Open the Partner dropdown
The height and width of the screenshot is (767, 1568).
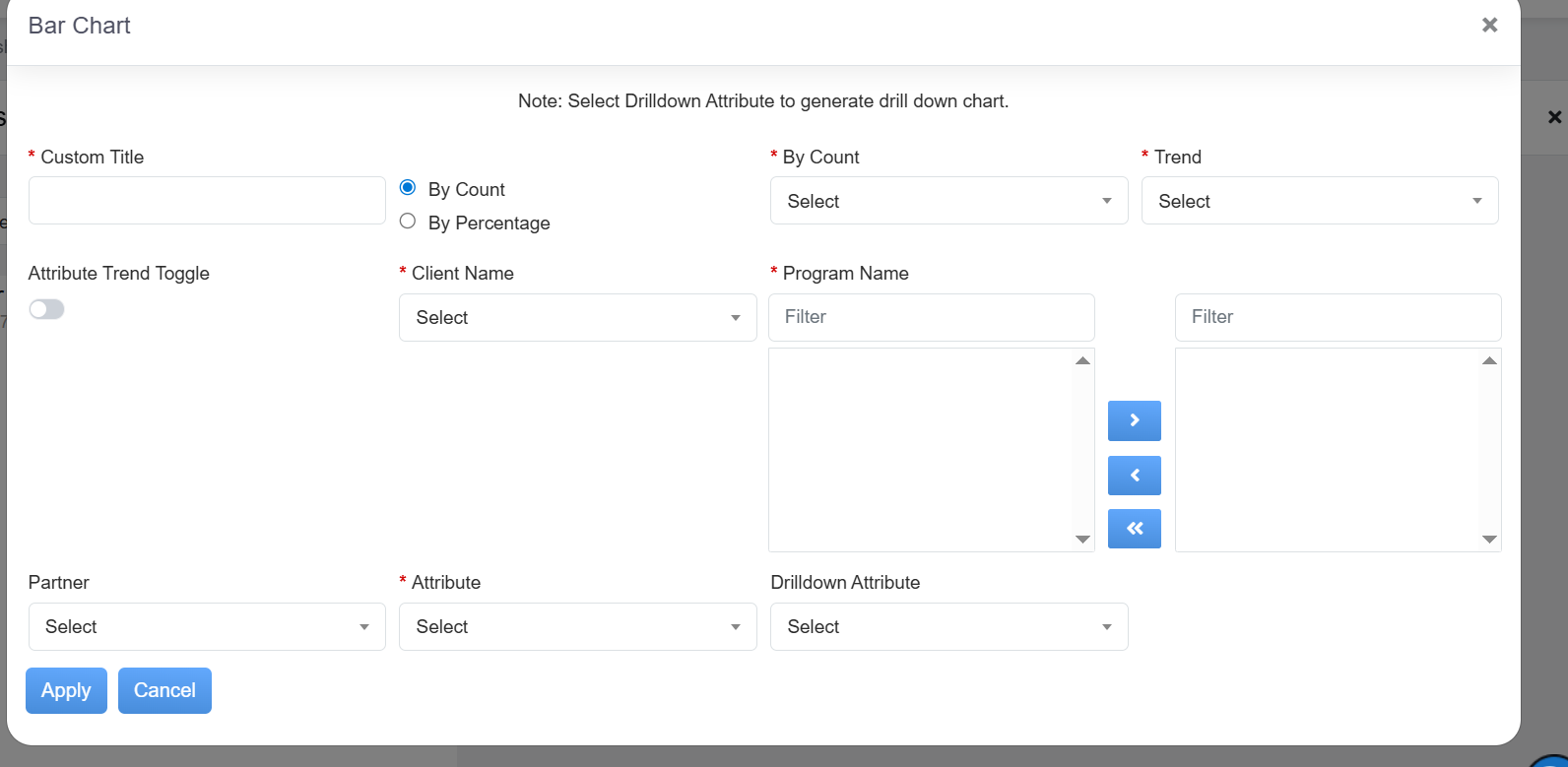coord(207,626)
